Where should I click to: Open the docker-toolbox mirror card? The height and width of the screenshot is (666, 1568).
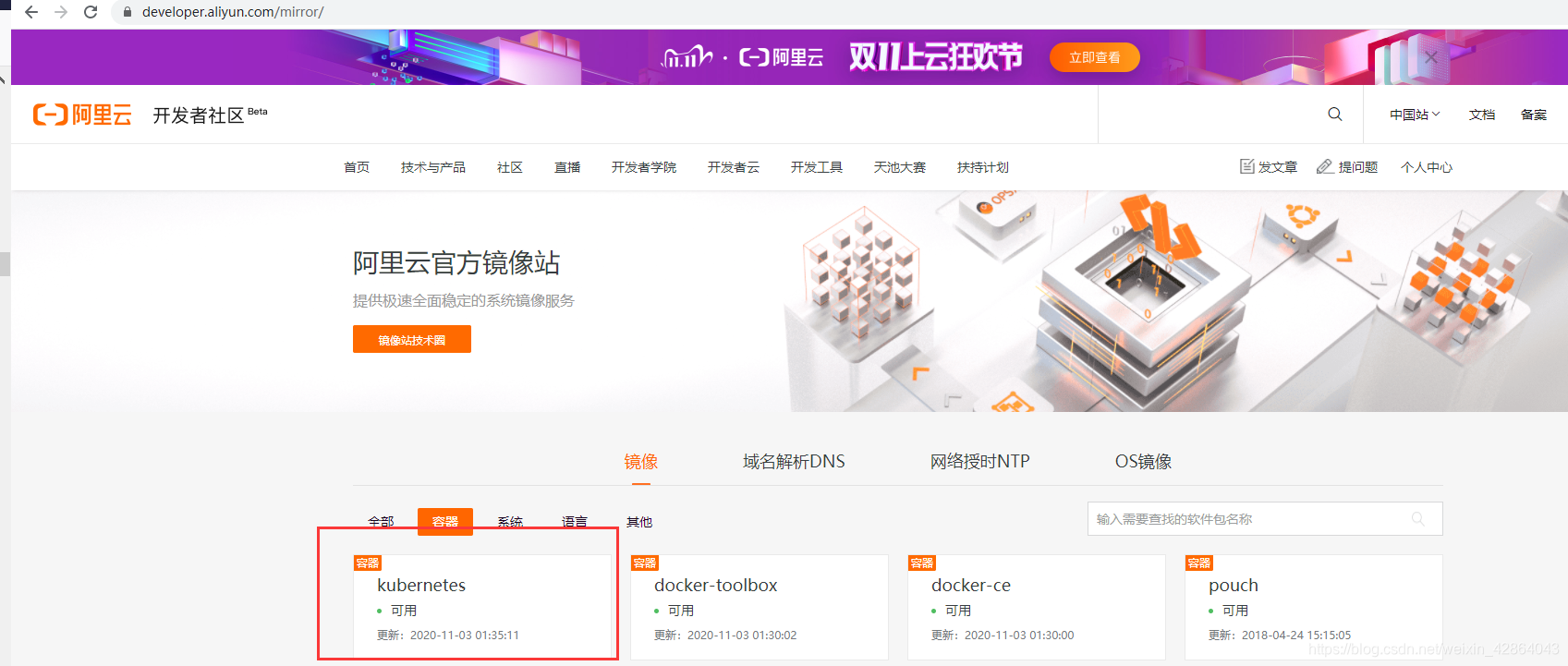point(760,607)
